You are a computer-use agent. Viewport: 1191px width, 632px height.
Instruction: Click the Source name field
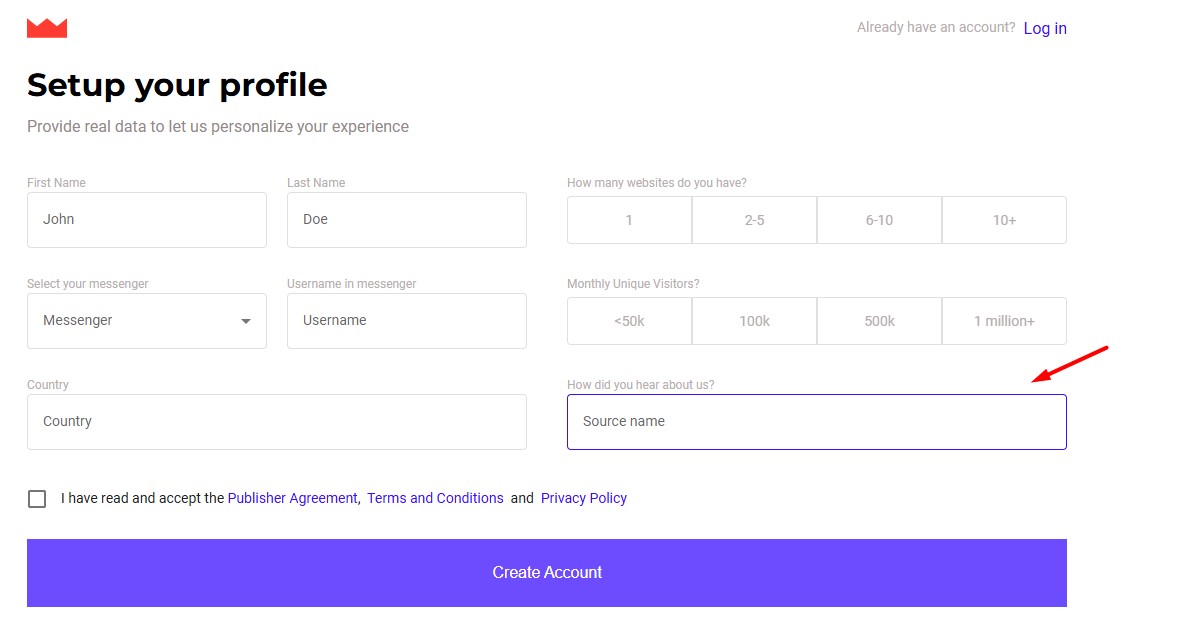(x=817, y=422)
